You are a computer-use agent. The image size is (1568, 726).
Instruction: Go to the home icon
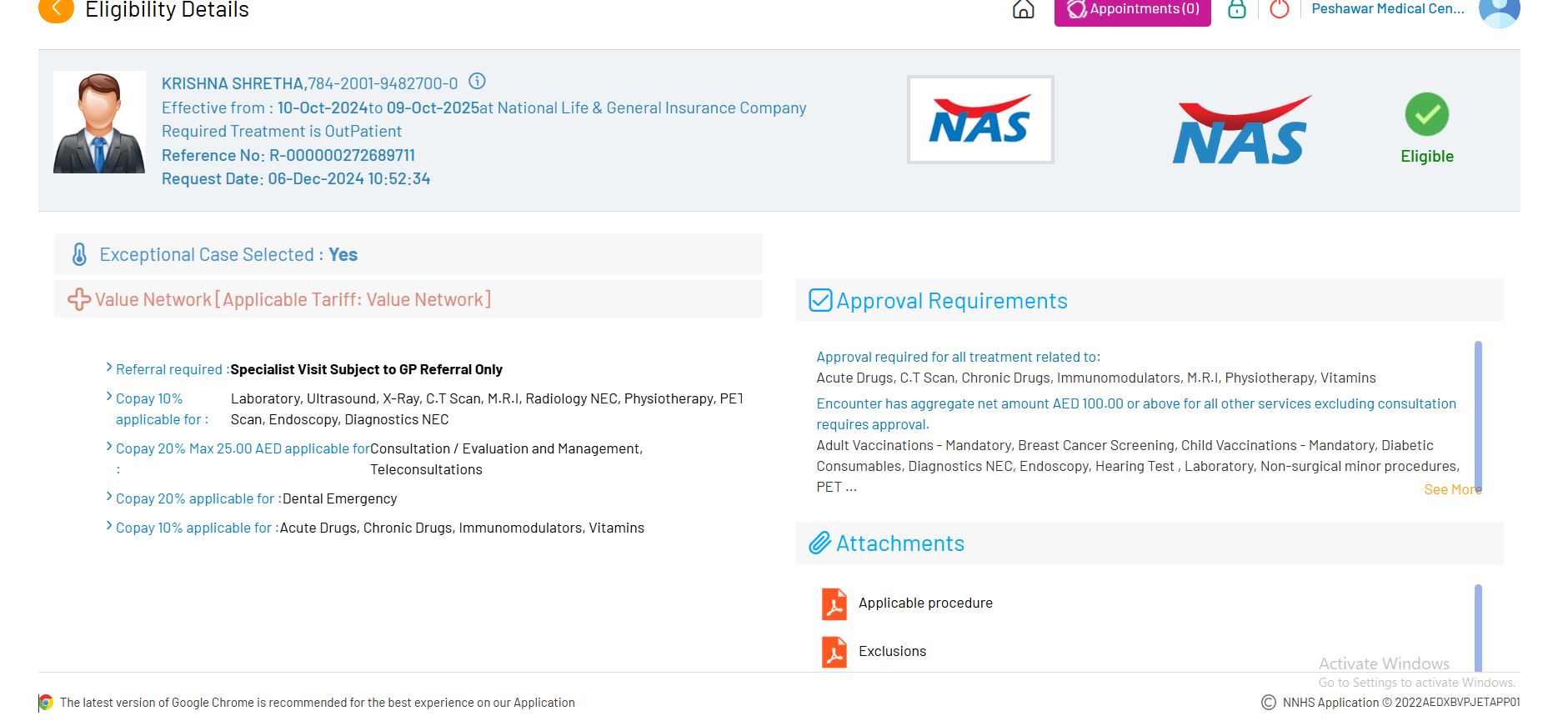1023,9
